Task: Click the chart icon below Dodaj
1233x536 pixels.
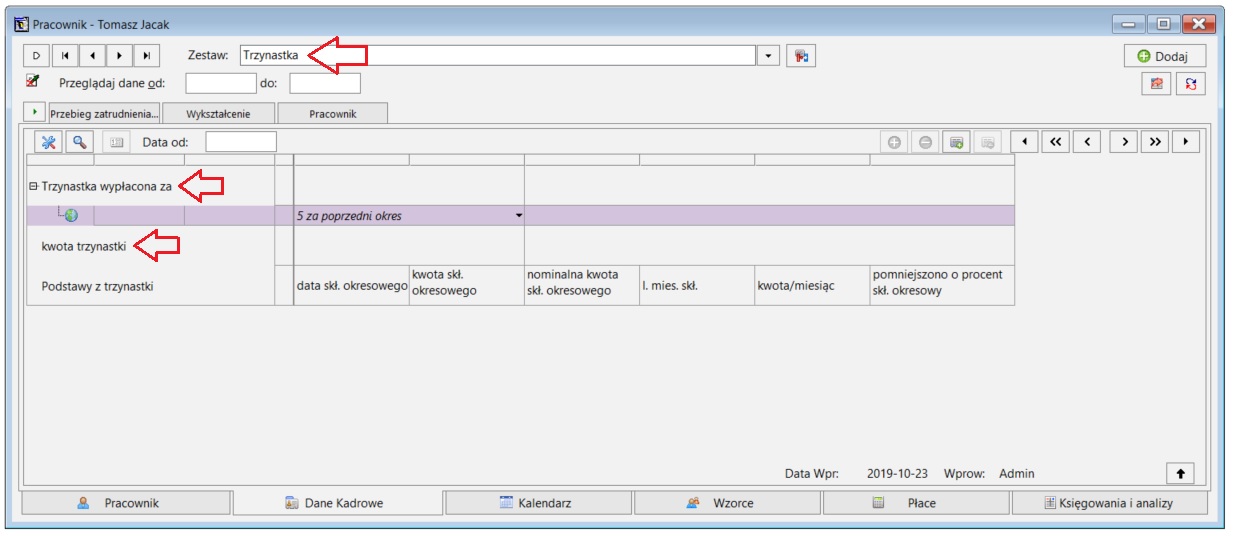Action: pos(1157,84)
